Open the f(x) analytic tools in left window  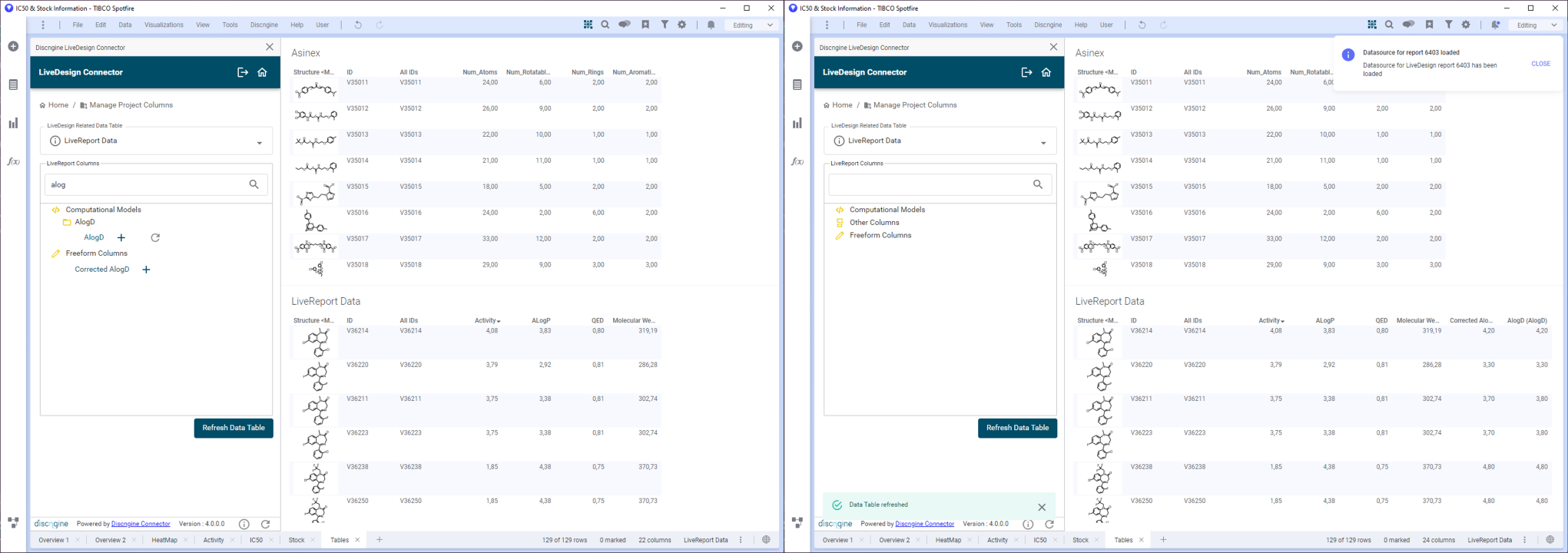[13, 161]
